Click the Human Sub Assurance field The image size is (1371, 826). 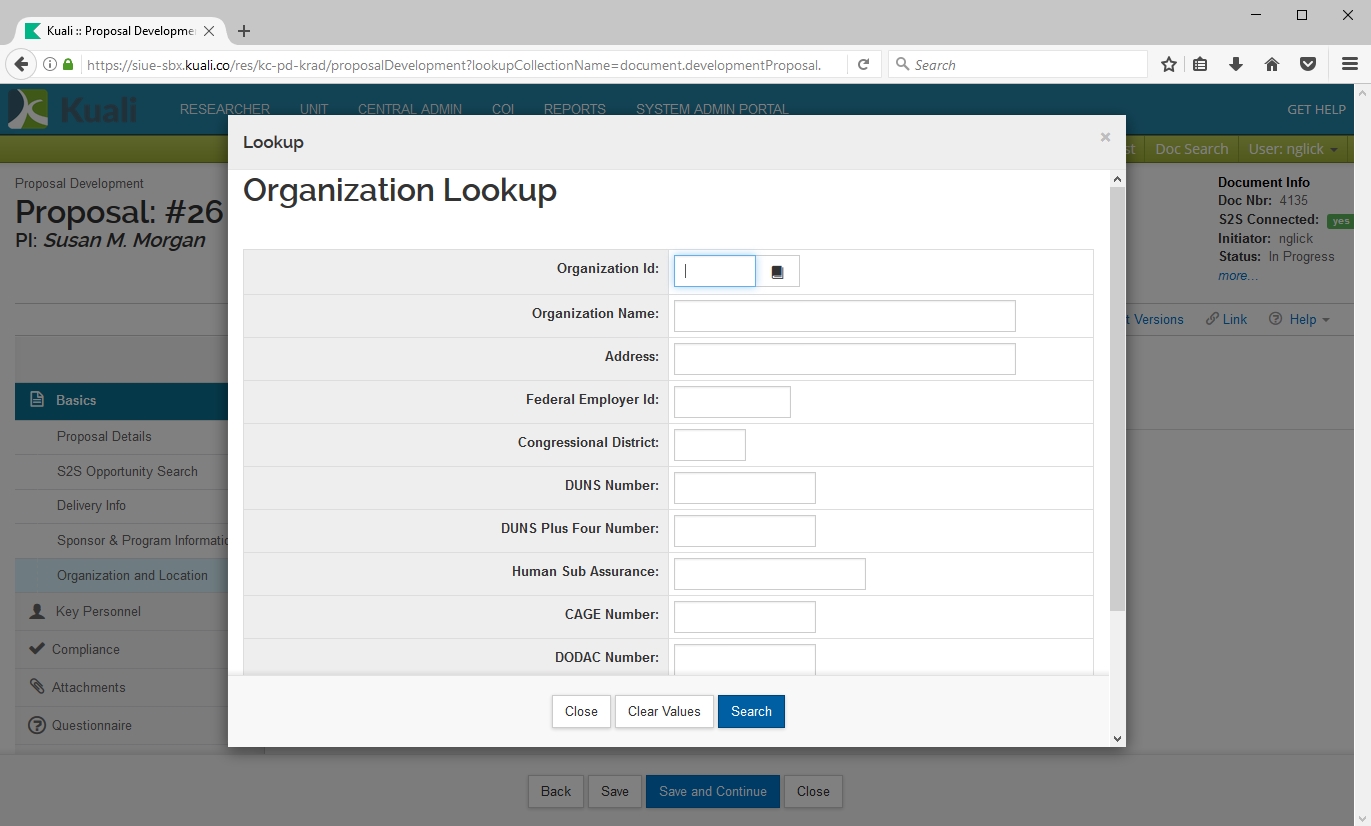(x=769, y=574)
